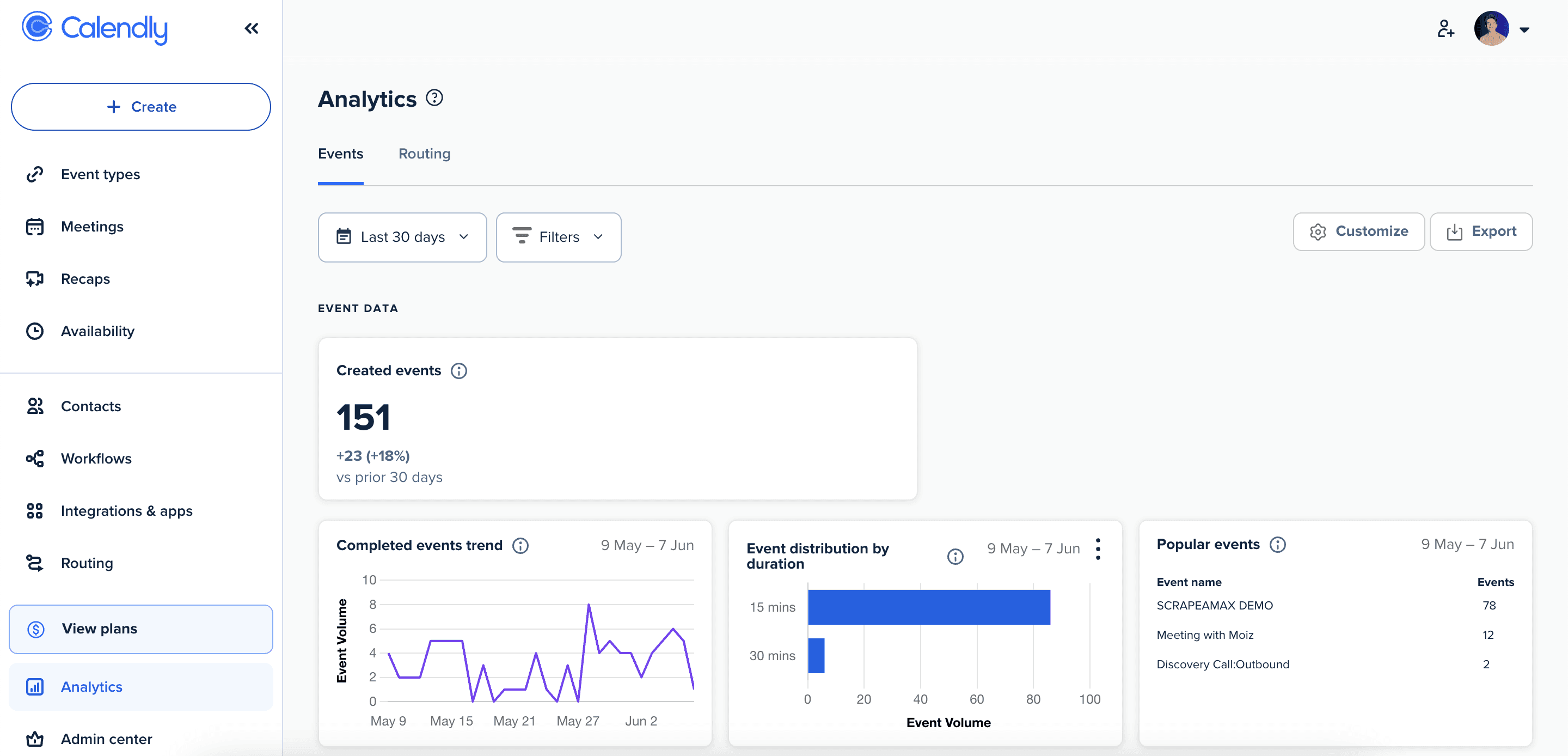Click the "vs prior 30 days" comparison text
The height and width of the screenshot is (756, 1568).
coord(390,478)
